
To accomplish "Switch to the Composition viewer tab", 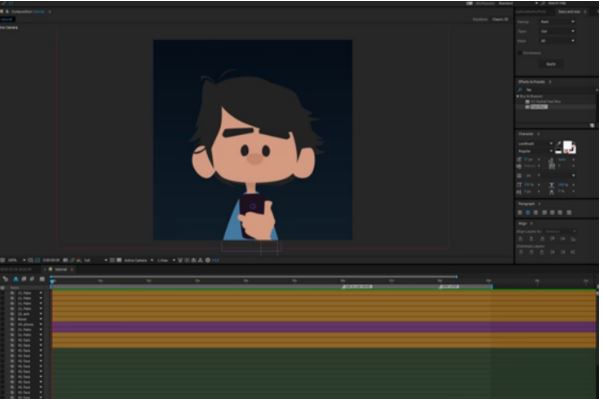I will [x=28, y=12].
